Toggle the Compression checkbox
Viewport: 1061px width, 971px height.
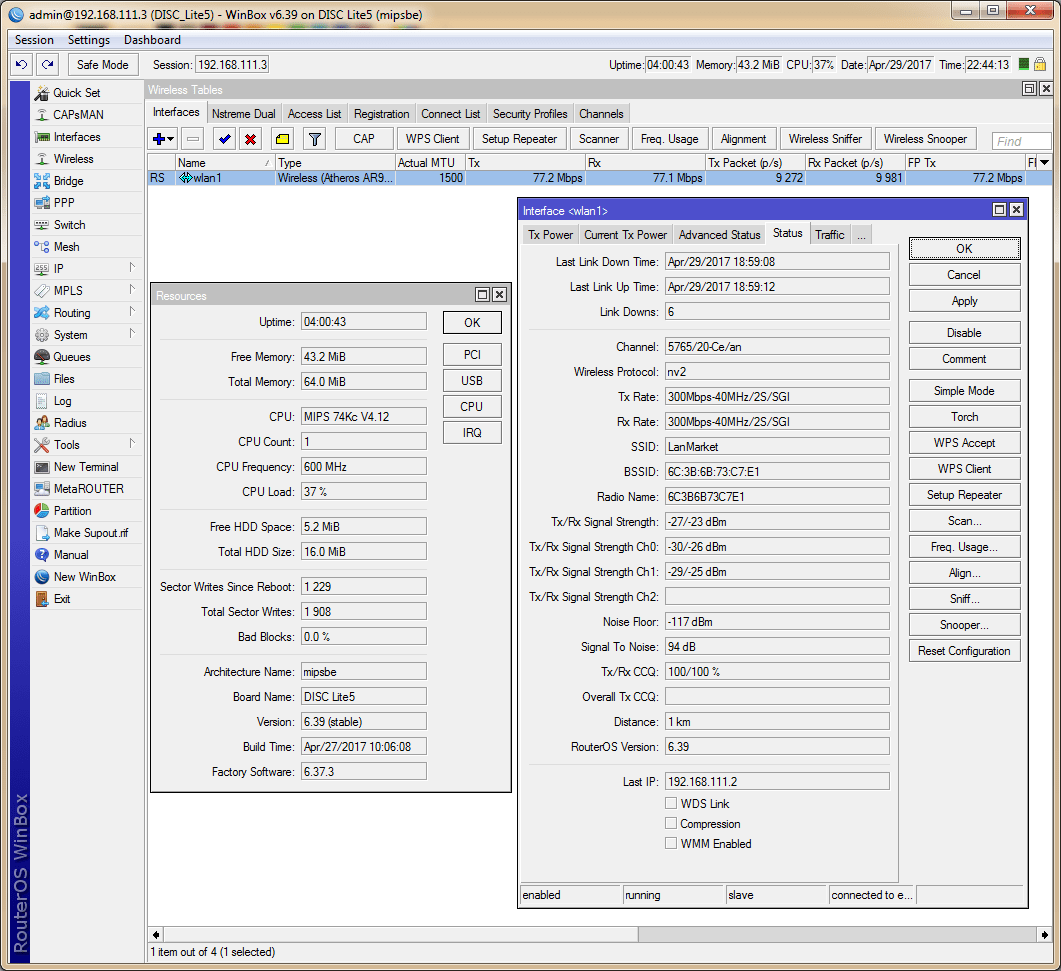pos(671,824)
